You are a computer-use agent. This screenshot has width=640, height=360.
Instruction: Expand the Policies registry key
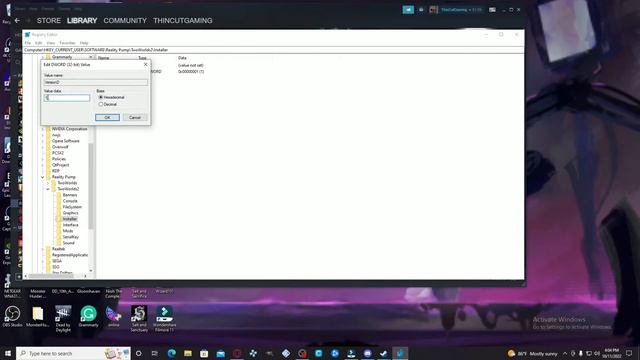point(42,159)
